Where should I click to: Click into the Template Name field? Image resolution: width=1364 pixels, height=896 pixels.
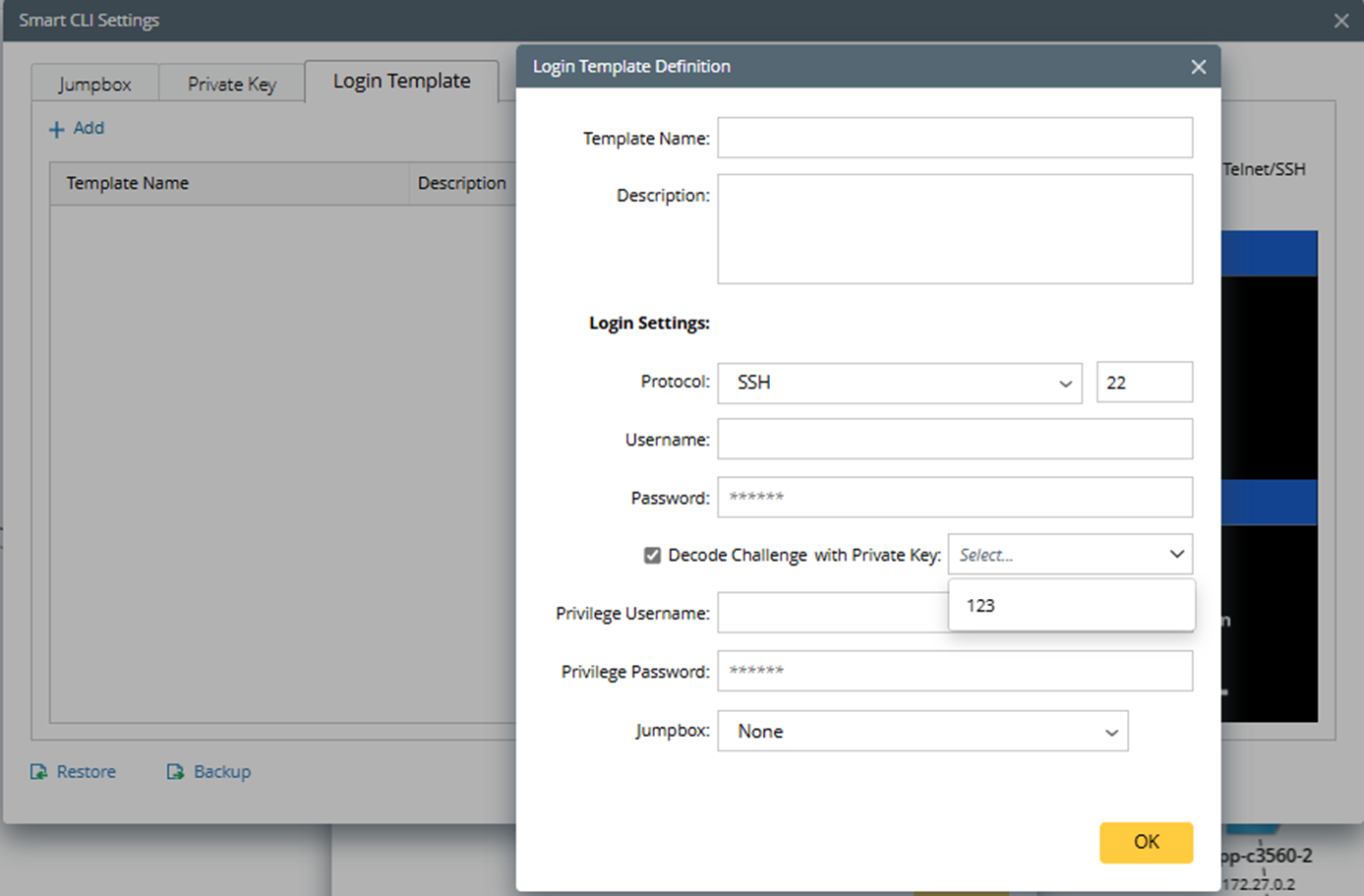(x=954, y=139)
